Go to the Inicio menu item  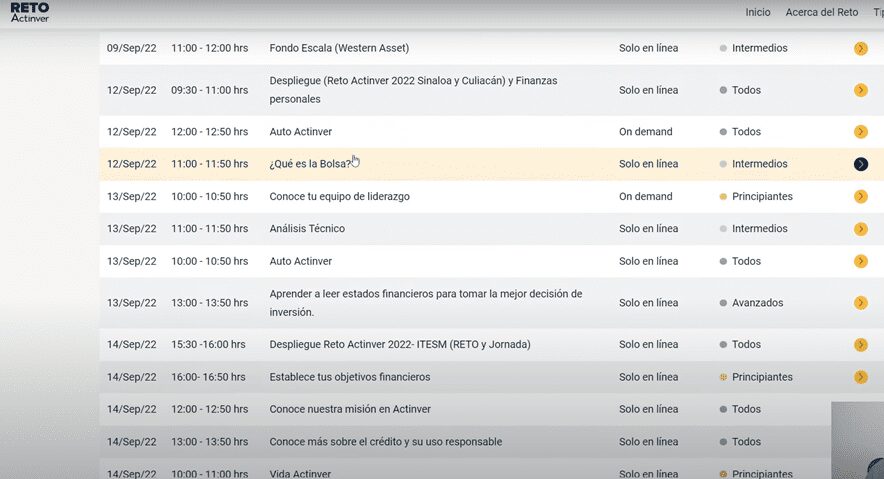pos(758,12)
